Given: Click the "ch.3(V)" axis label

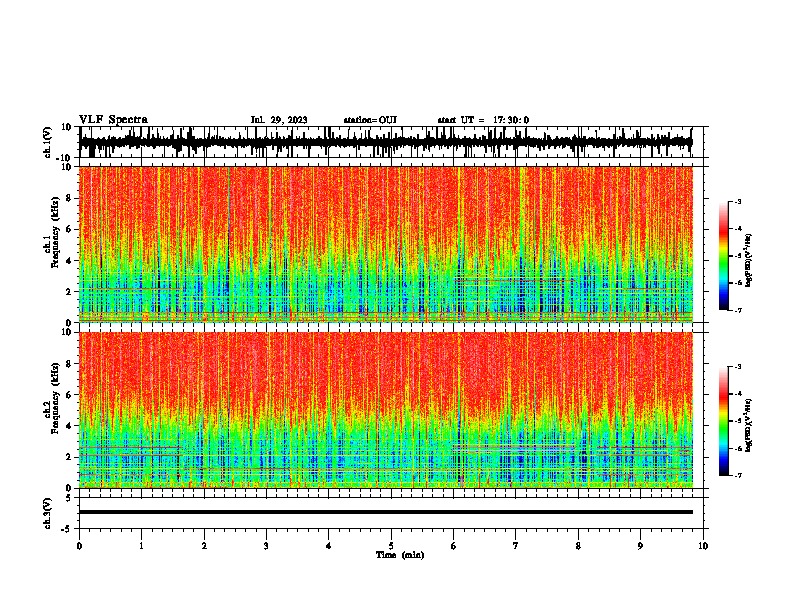Looking at the screenshot, I should click(x=48, y=513).
